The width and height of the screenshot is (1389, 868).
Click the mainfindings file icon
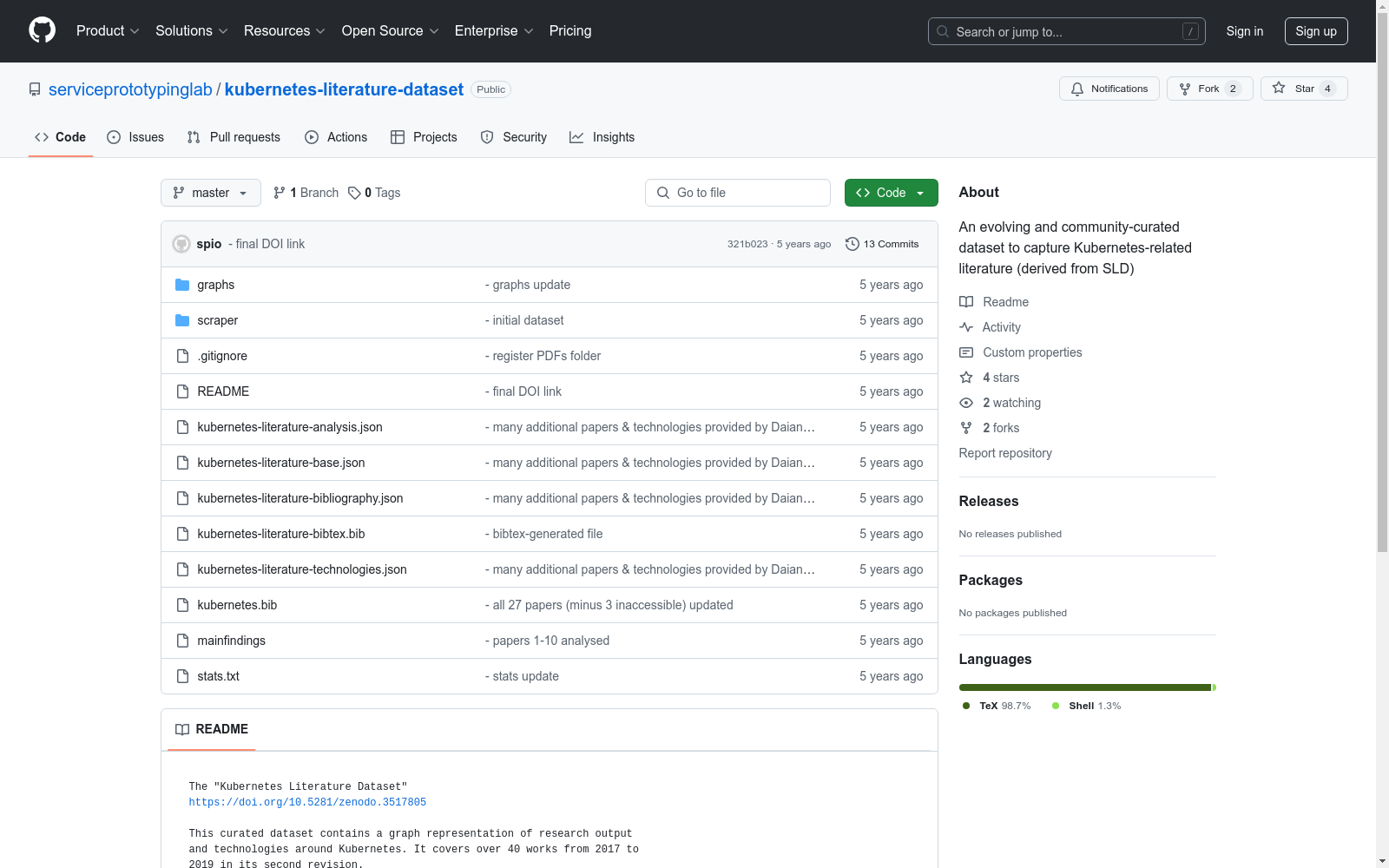[x=182, y=641]
